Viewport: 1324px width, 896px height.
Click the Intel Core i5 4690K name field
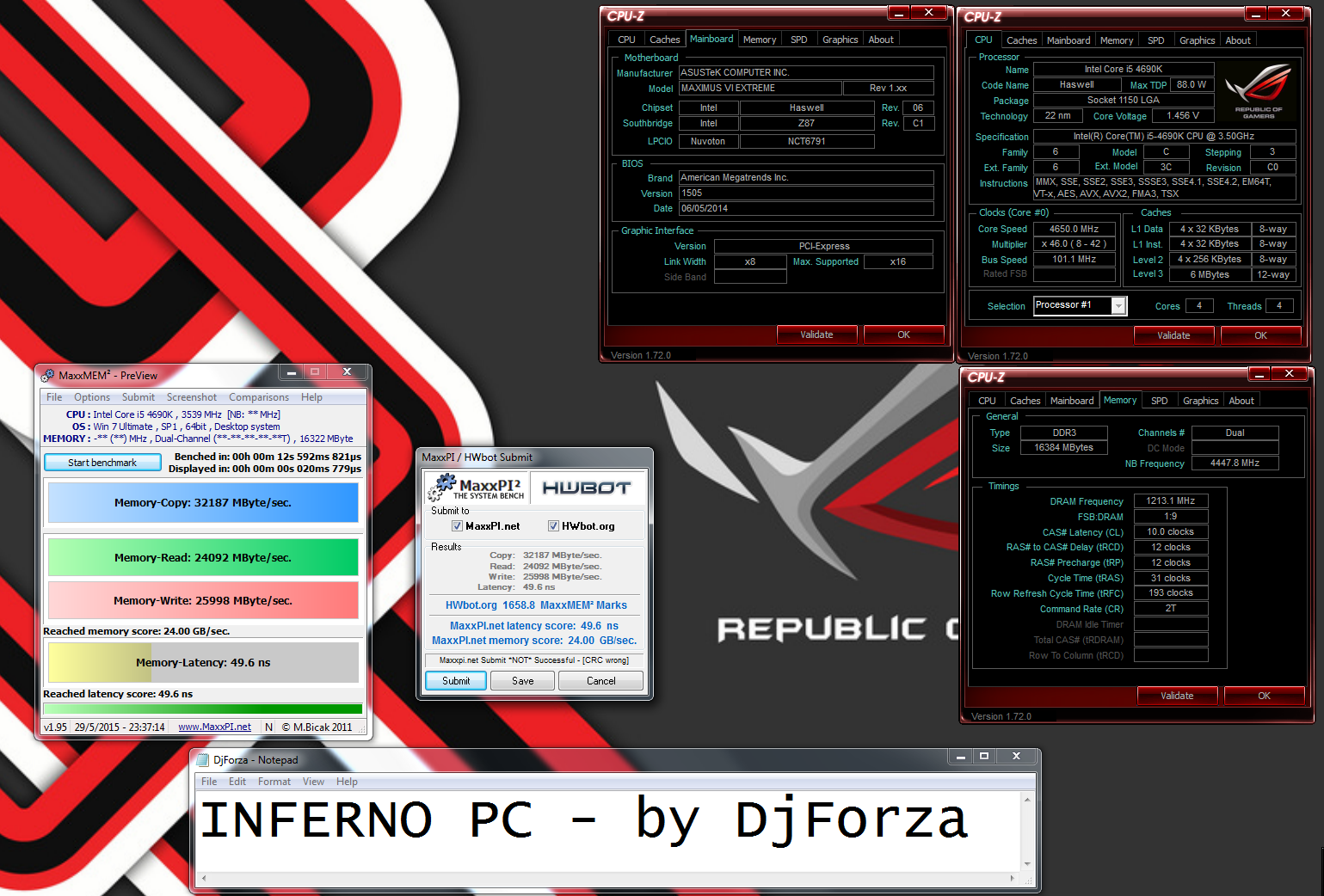coord(1124,69)
